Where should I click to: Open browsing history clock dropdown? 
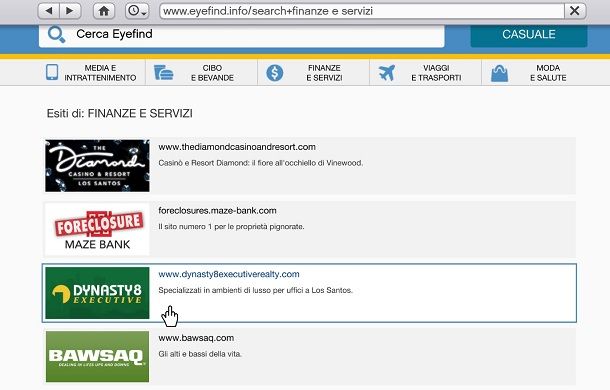[137, 11]
